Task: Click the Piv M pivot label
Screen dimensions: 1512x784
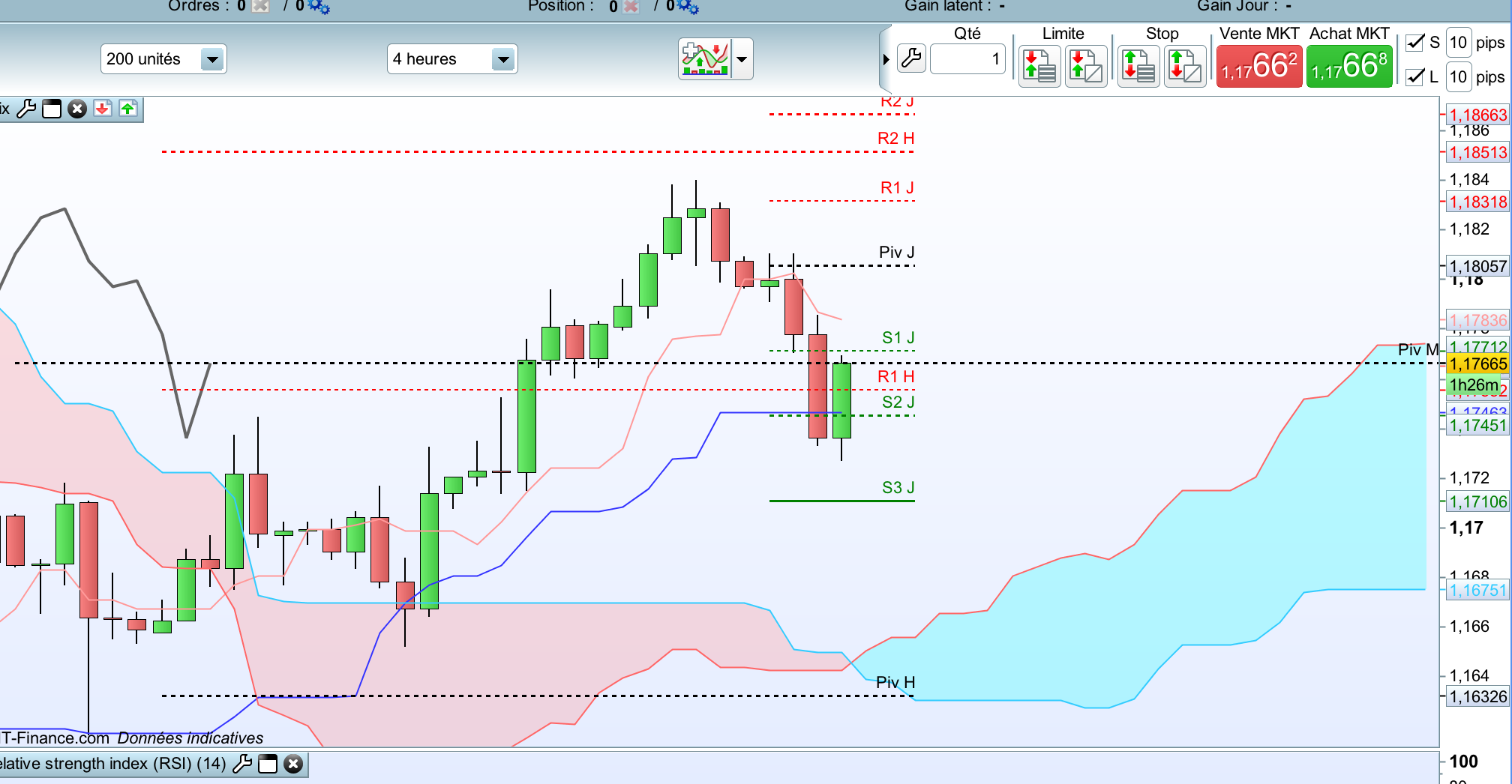Action: (1419, 350)
